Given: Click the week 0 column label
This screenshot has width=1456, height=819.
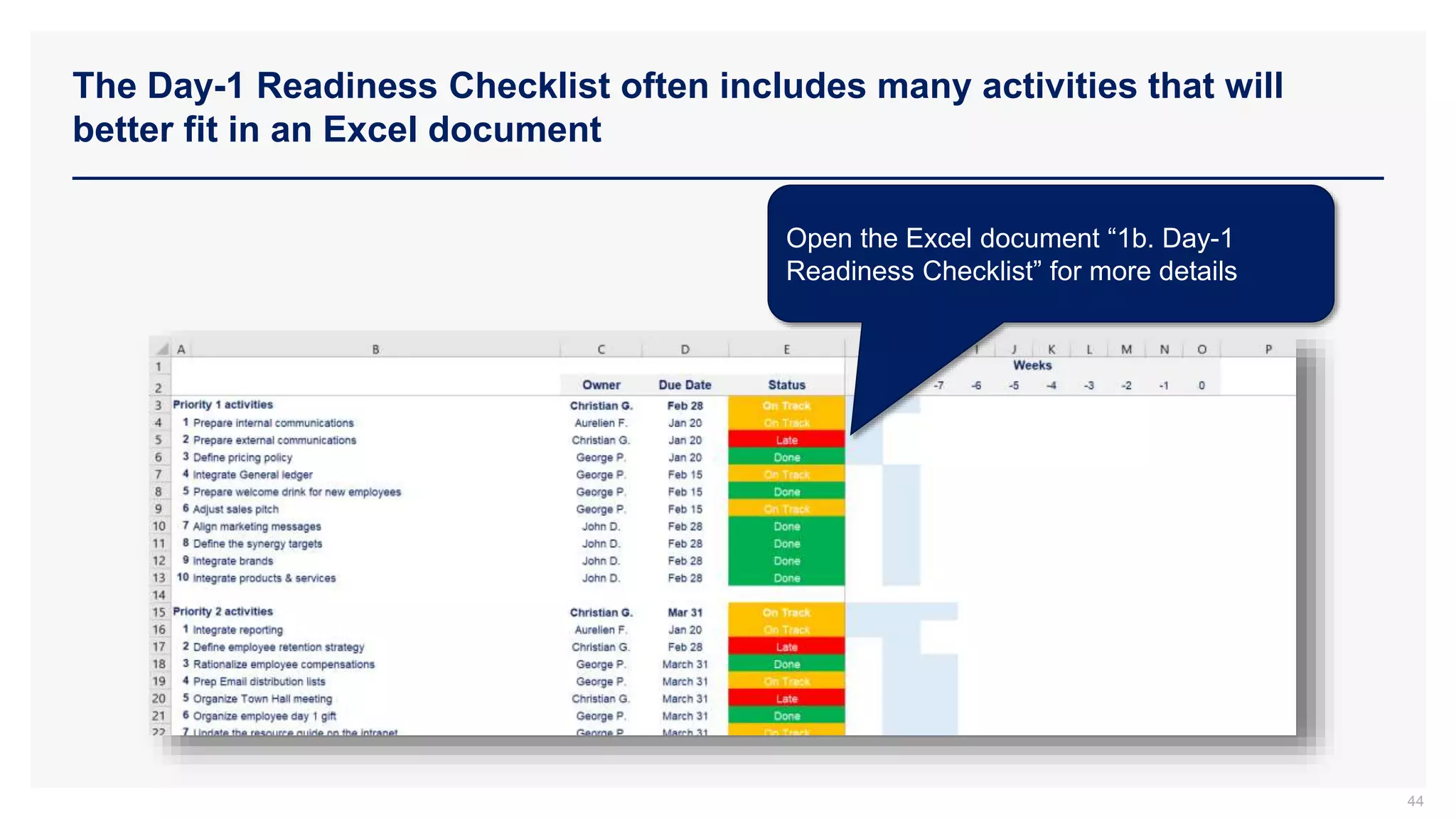Looking at the screenshot, I should click(x=1201, y=385).
